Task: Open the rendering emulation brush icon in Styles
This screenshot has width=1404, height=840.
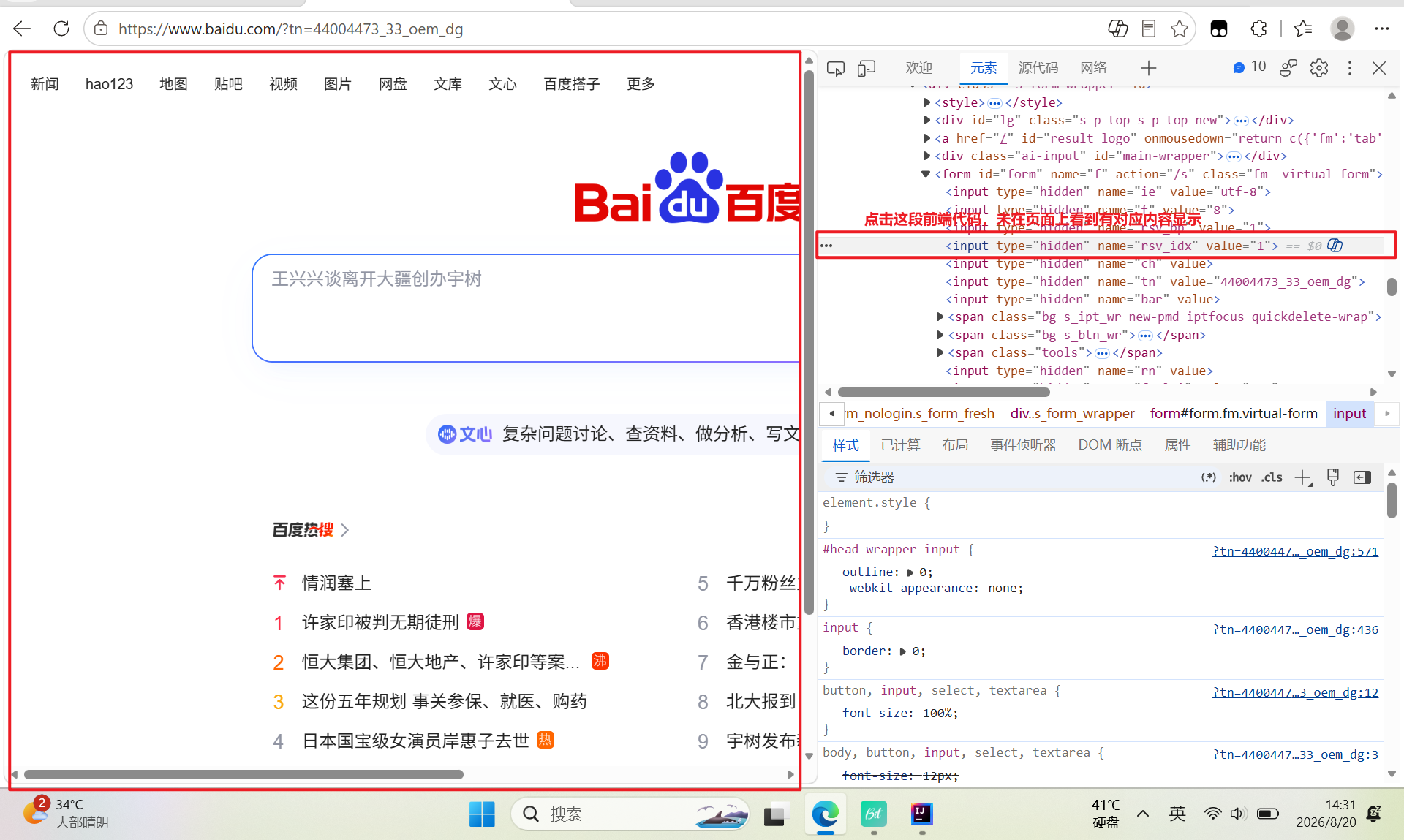Action: pos(1333,477)
